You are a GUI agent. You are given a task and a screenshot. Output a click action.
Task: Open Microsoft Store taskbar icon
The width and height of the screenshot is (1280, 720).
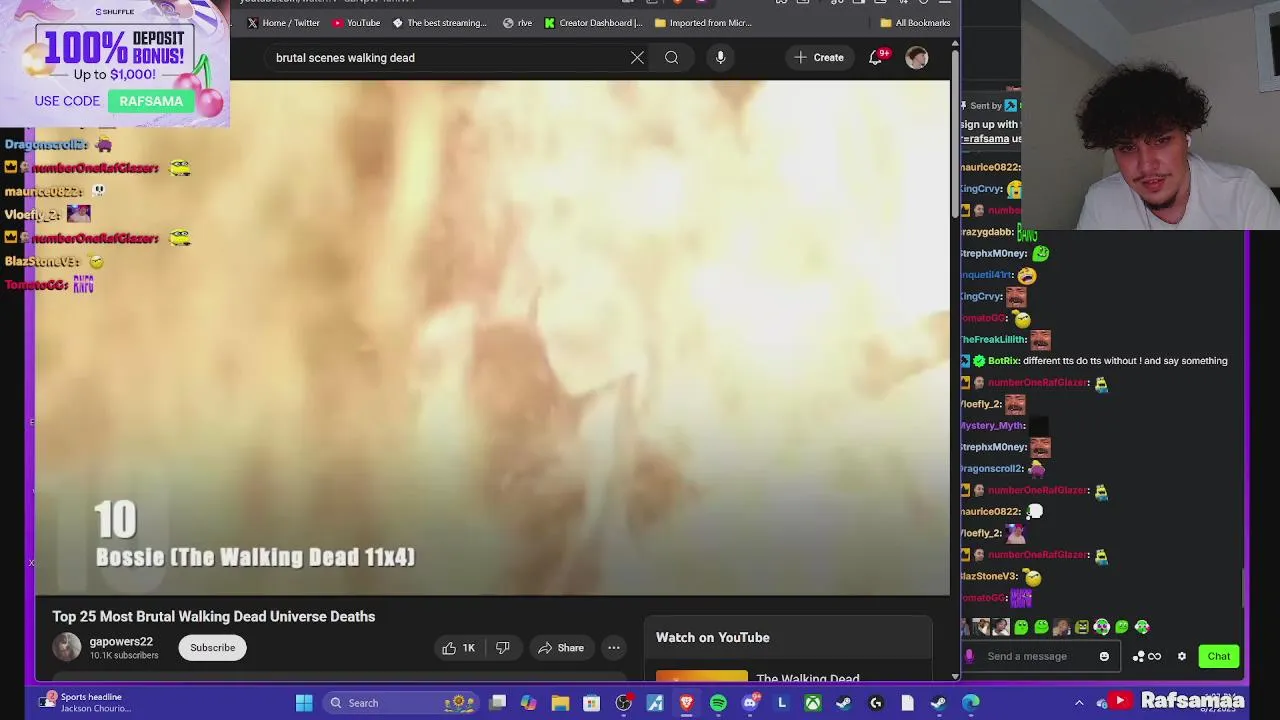[592, 703]
